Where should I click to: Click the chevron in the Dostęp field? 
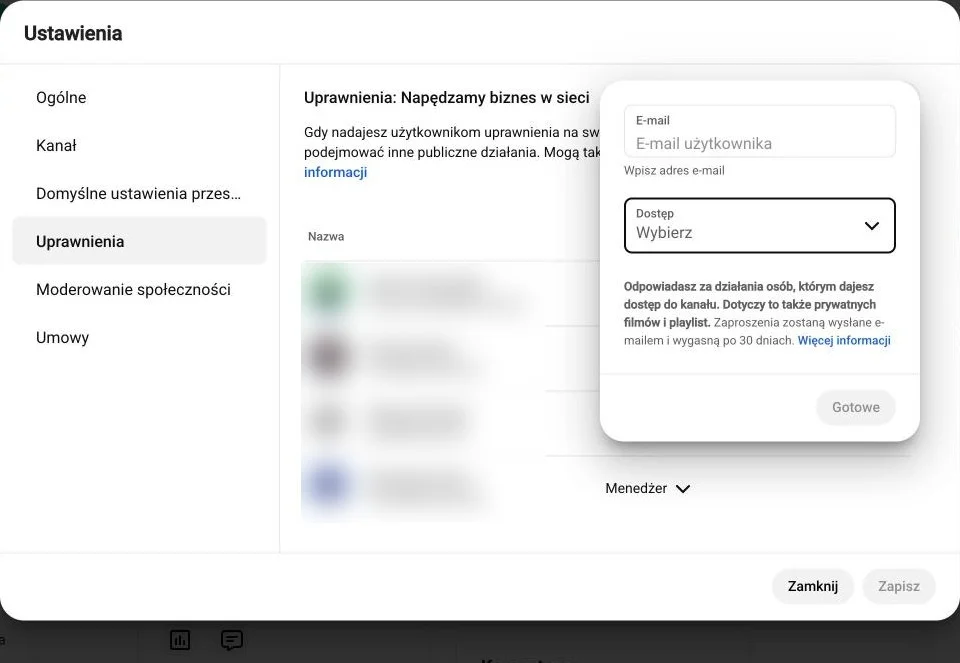[871, 225]
